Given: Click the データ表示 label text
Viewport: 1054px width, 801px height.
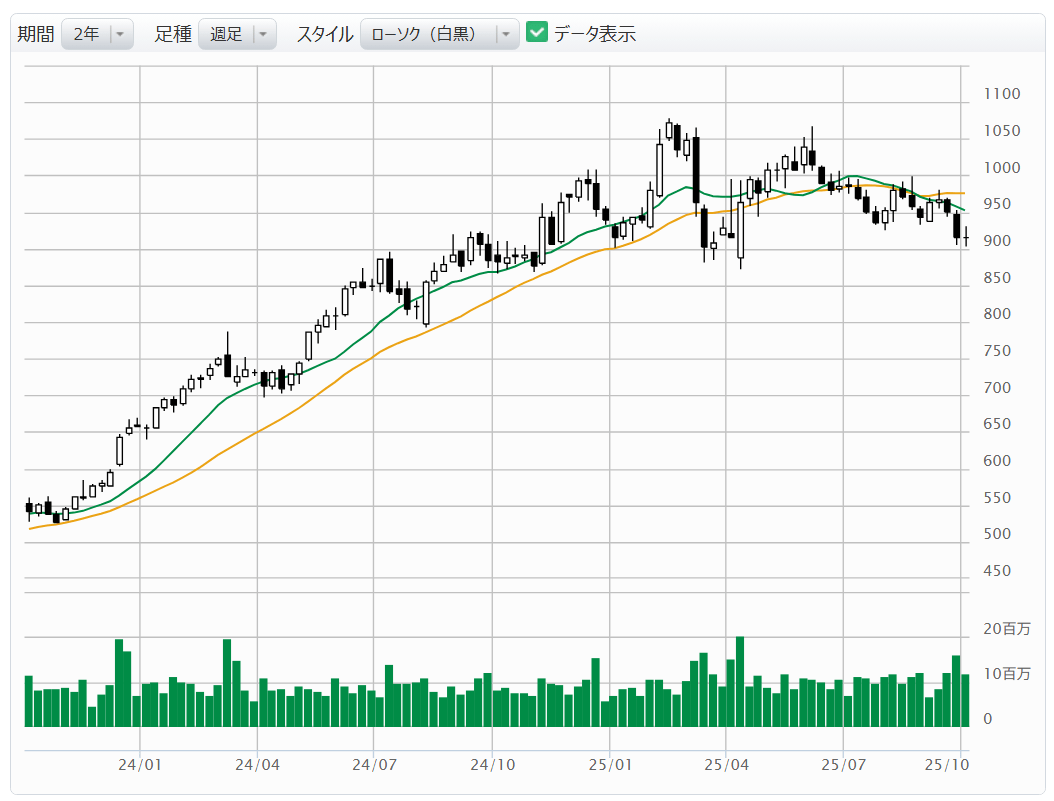Looking at the screenshot, I should click(595, 34).
